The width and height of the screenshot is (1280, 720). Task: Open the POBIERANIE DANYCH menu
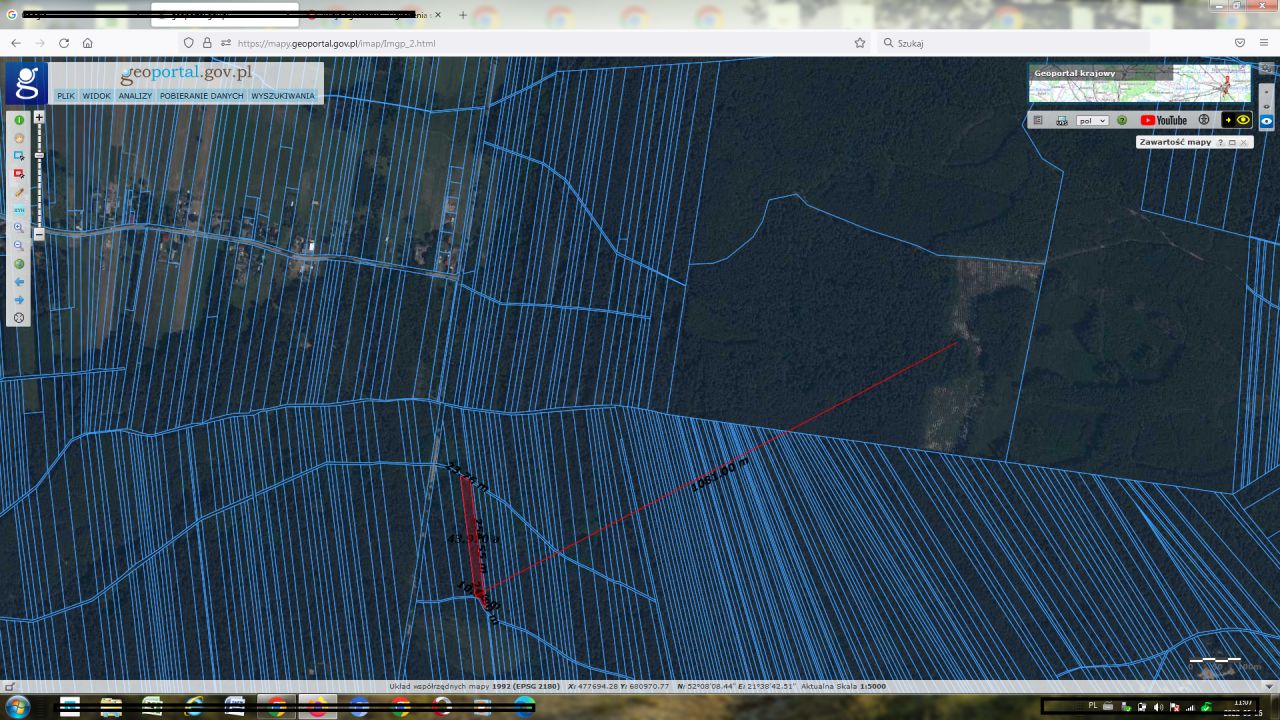coord(202,96)
